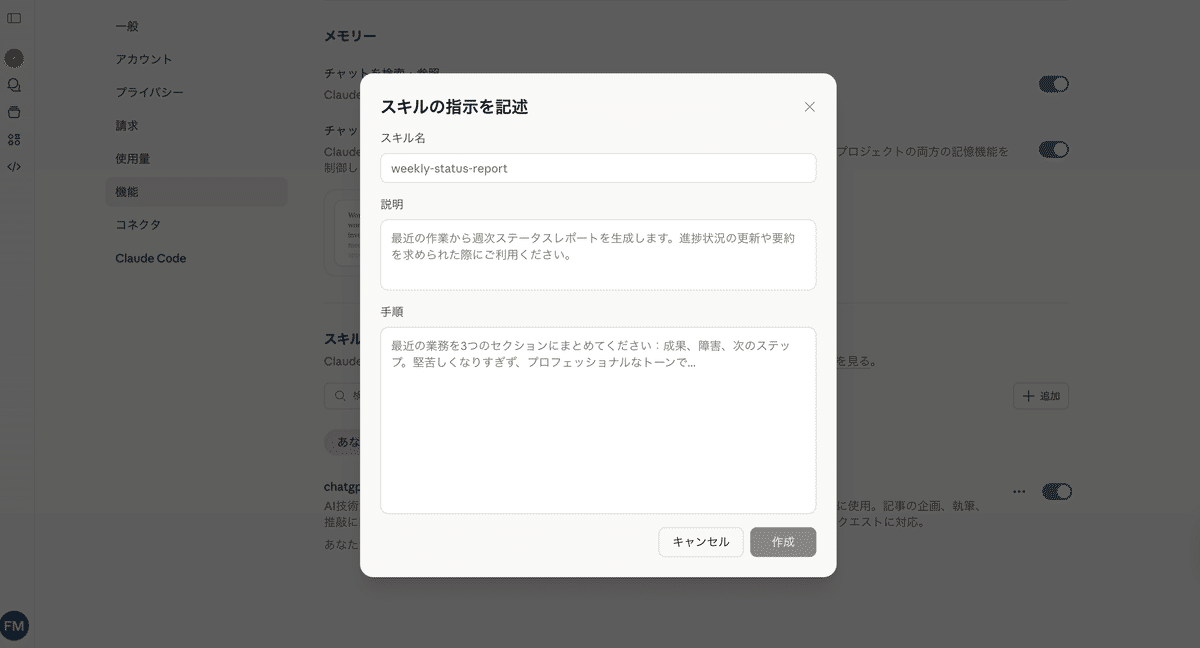Open the artifacts shapes icon in sidebar
Screen dimensions: 1200x648
coord(14,140)
